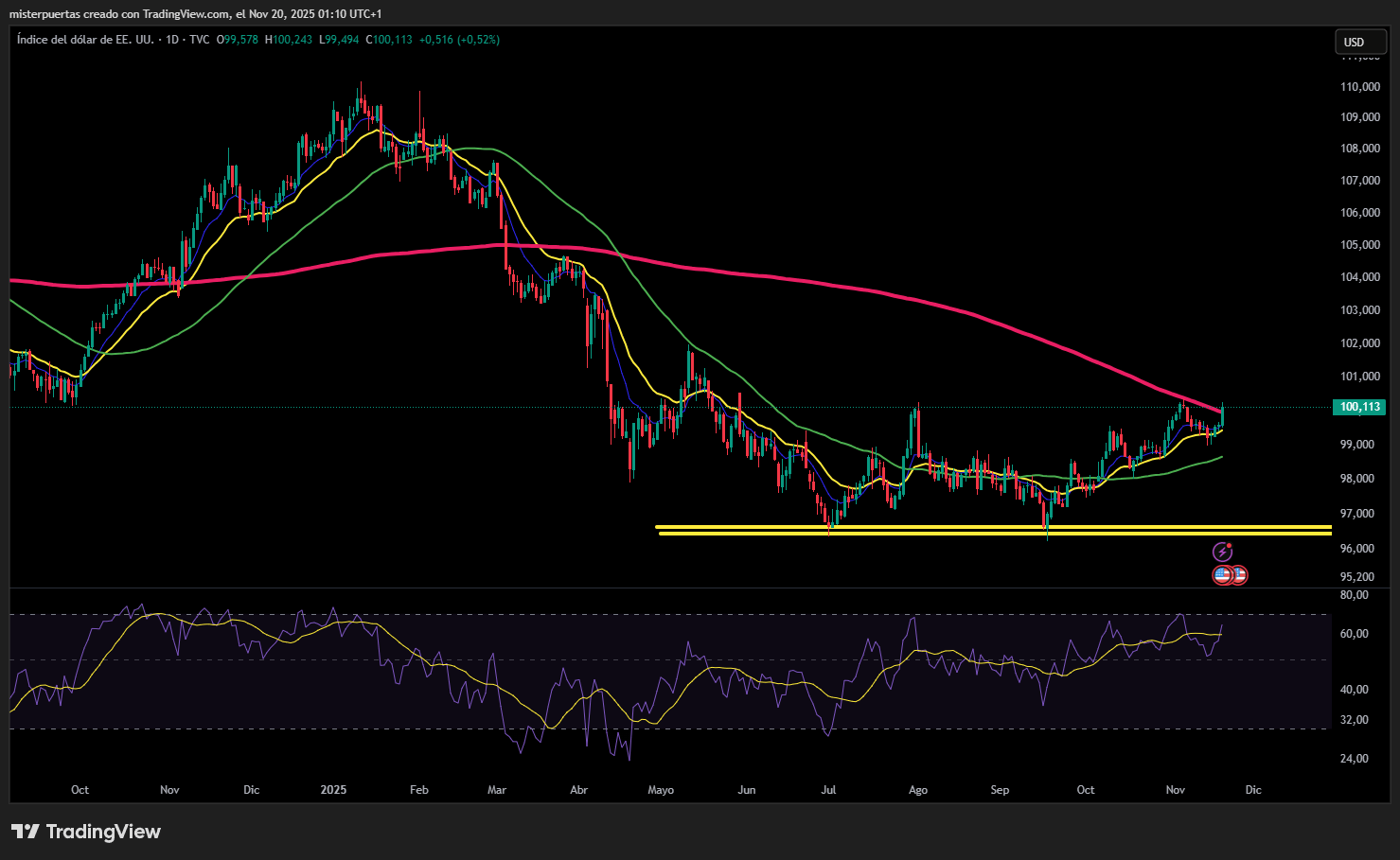Select the thick pink moving average line
This screenshot has height=860, width=1400.
757,274
